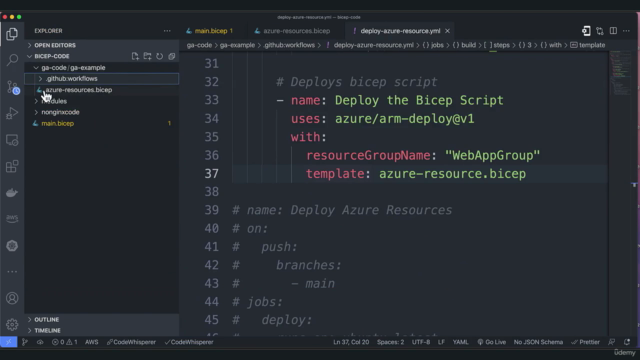Click the source control compare icon in toolbar
640x360 pixels.
point(600,31)
